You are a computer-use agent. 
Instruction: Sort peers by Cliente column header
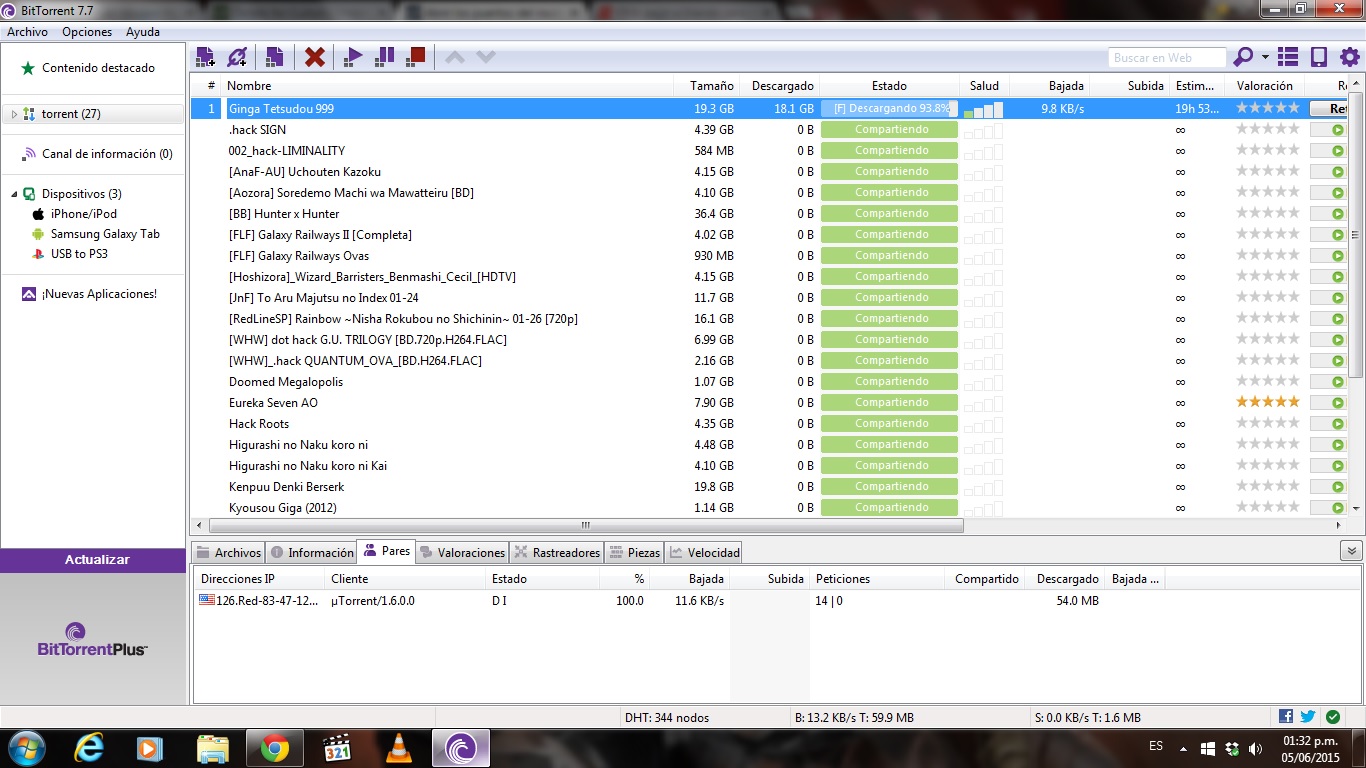coord(405,579)
